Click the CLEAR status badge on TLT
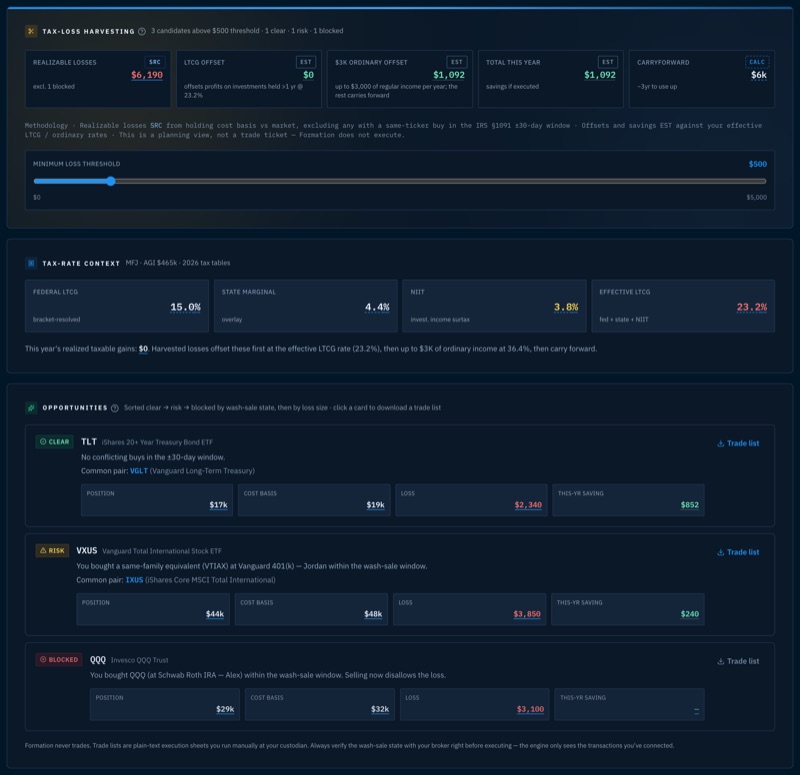 [55, 442]
